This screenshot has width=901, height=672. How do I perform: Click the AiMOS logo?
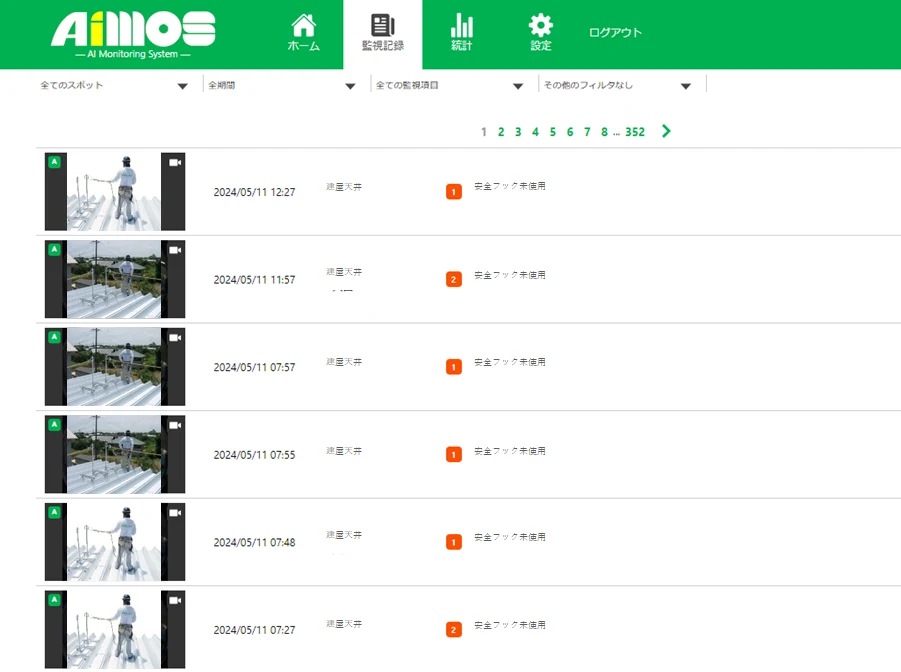coord(133,34)
